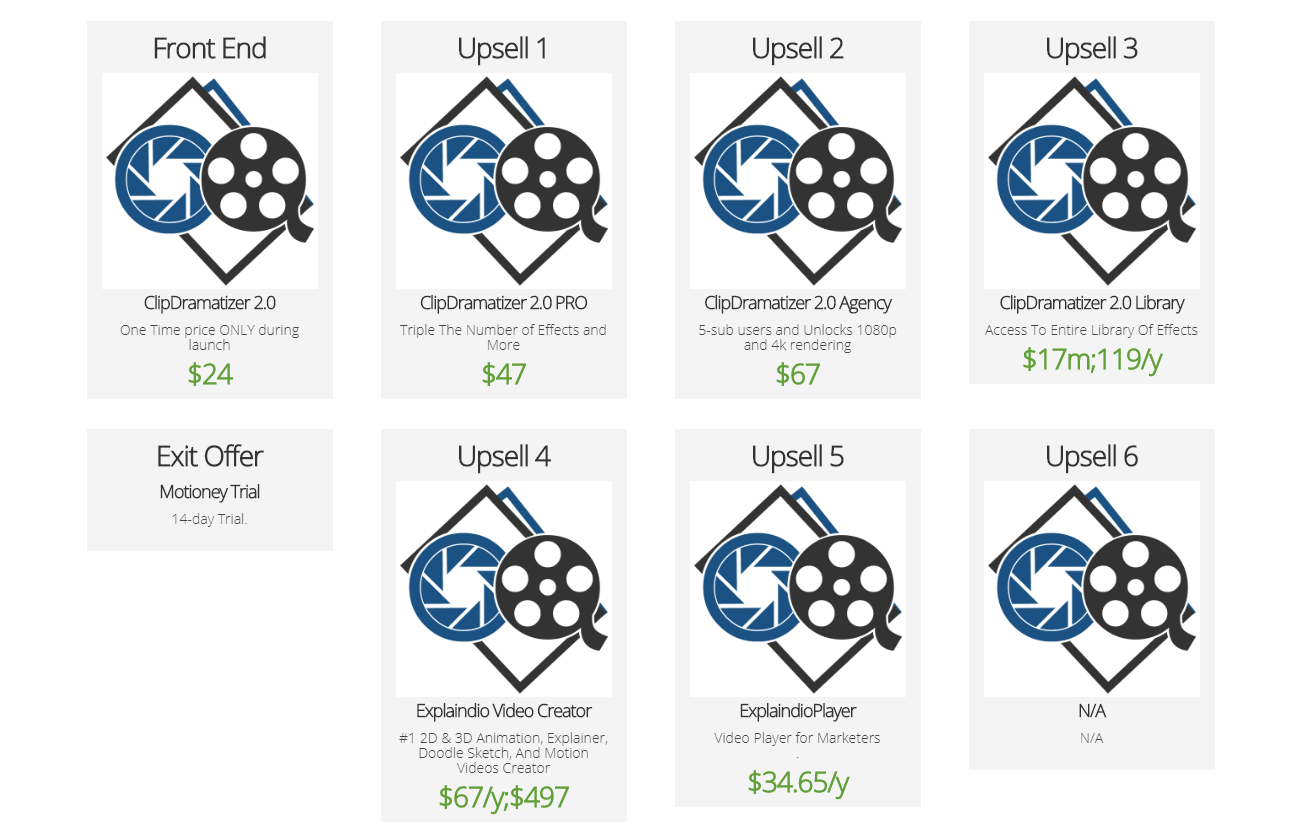This screenshot has height=839, width=1306.
Task: Click the Upsell 1 product logo
Action: [x=504, y=181]
